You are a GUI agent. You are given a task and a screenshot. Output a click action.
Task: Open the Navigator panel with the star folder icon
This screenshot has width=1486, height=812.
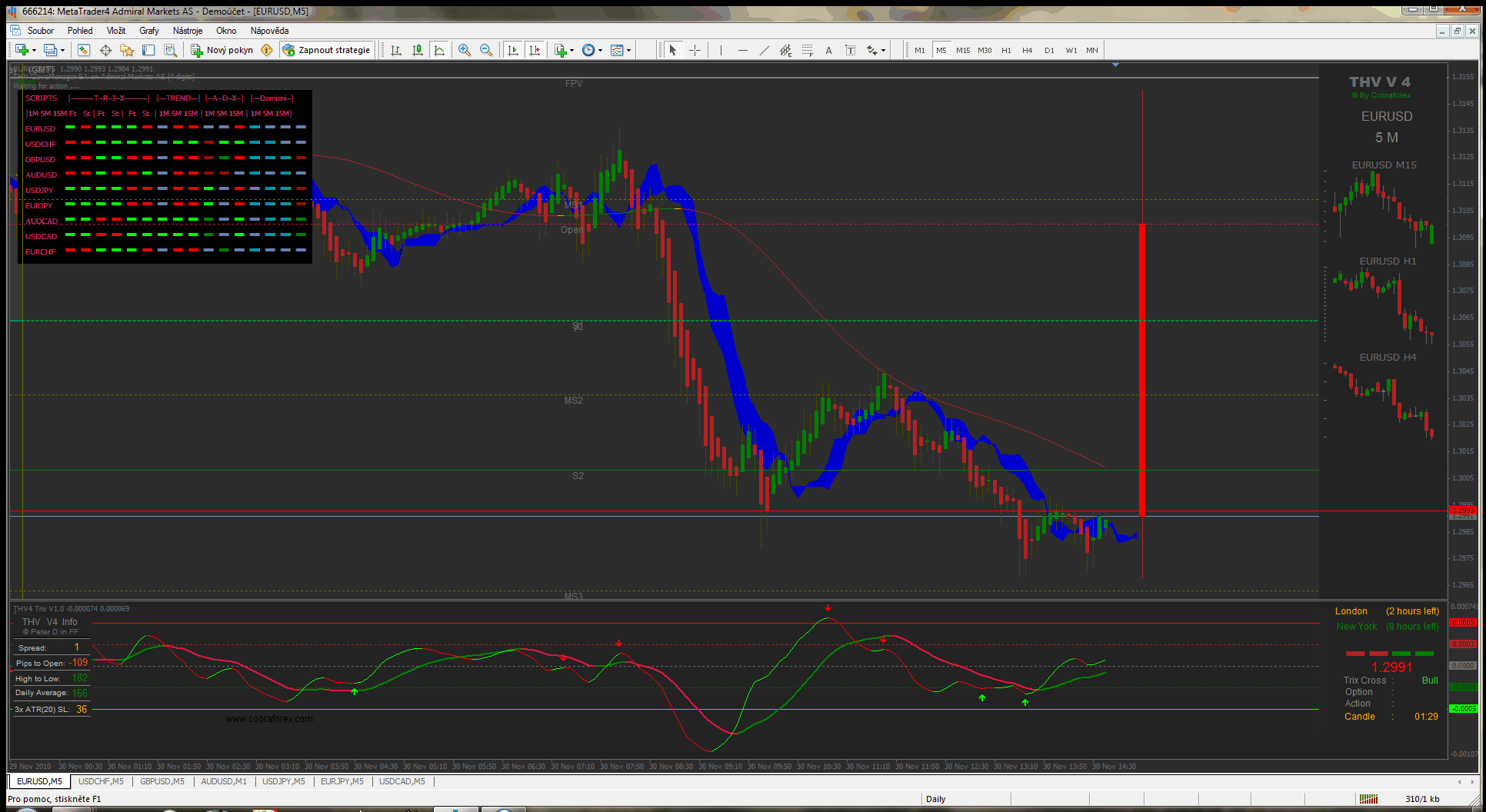point(127,50)
